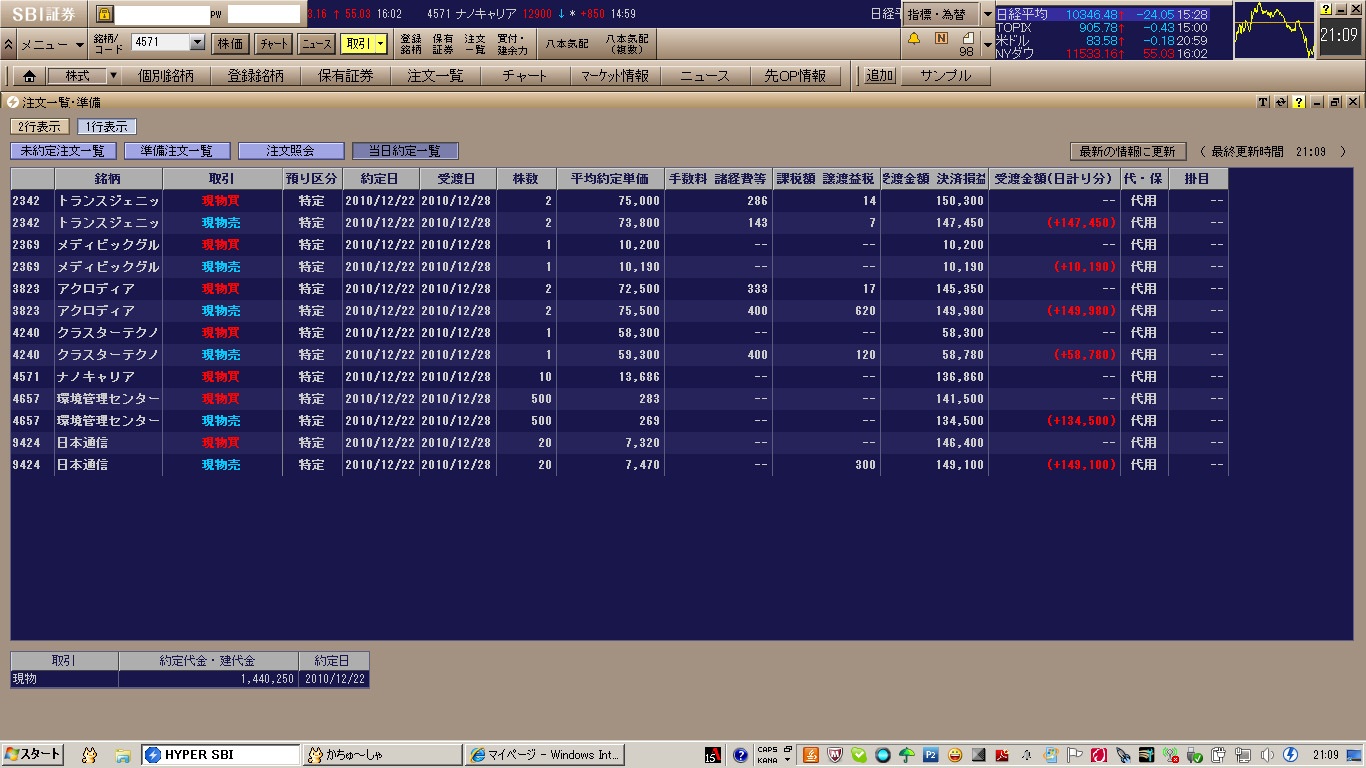
Task: Show the 未約定注文一覧 unfilled orders view
Action: pos(63,151)
